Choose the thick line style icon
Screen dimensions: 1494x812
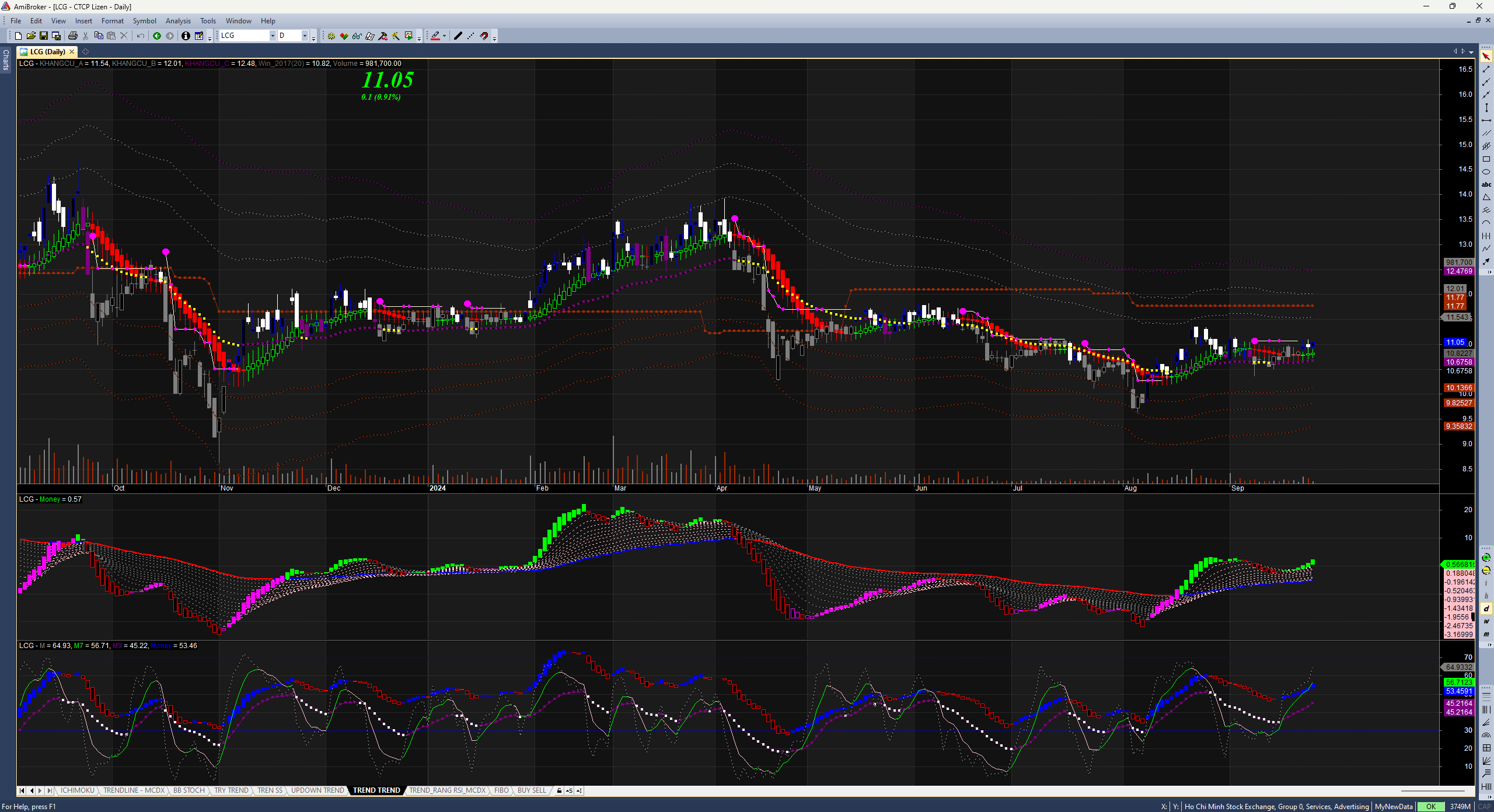point(458,36)
